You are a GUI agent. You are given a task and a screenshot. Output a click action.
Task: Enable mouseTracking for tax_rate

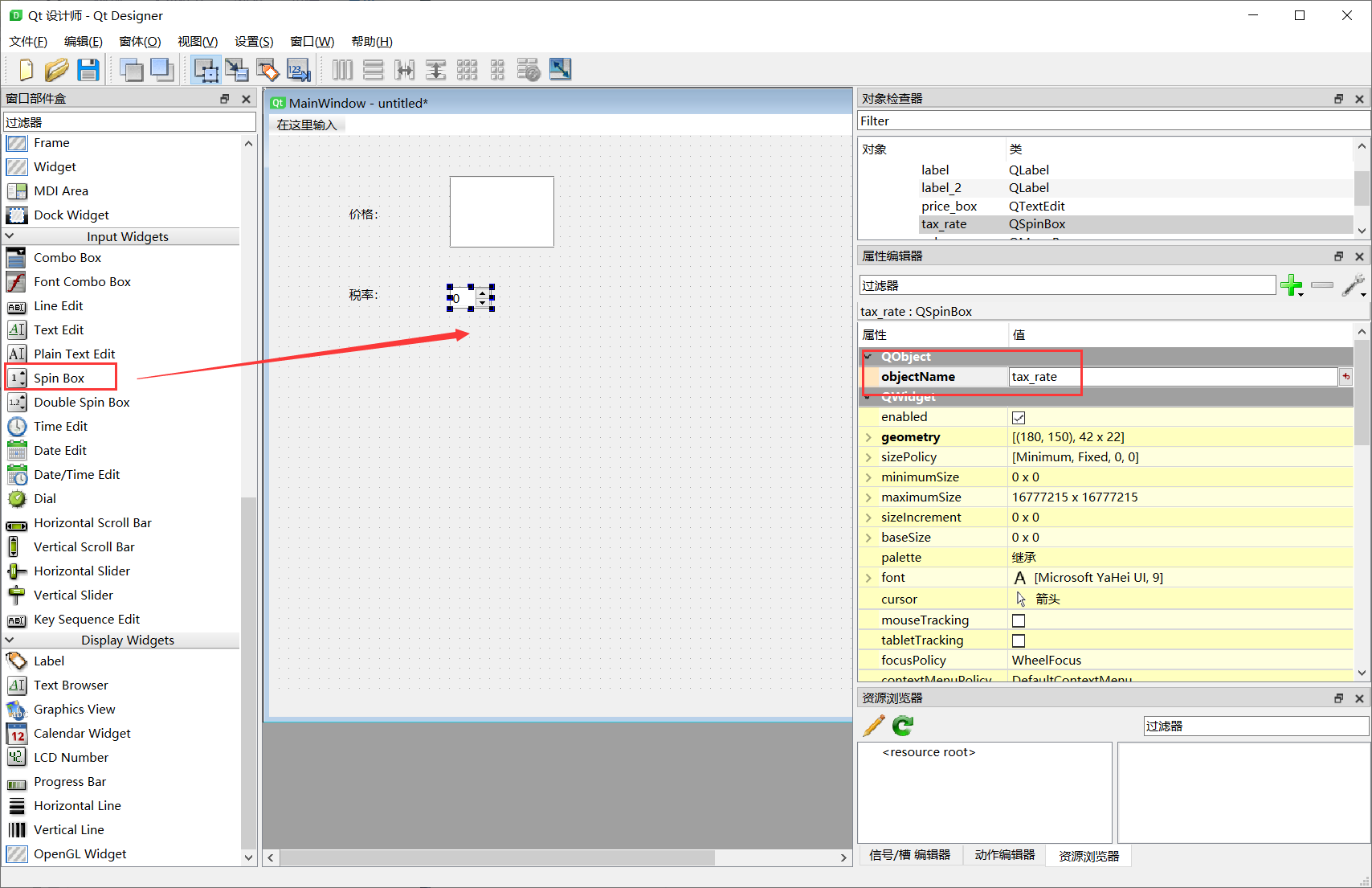pyautogui.click(x=1019, y=620)
